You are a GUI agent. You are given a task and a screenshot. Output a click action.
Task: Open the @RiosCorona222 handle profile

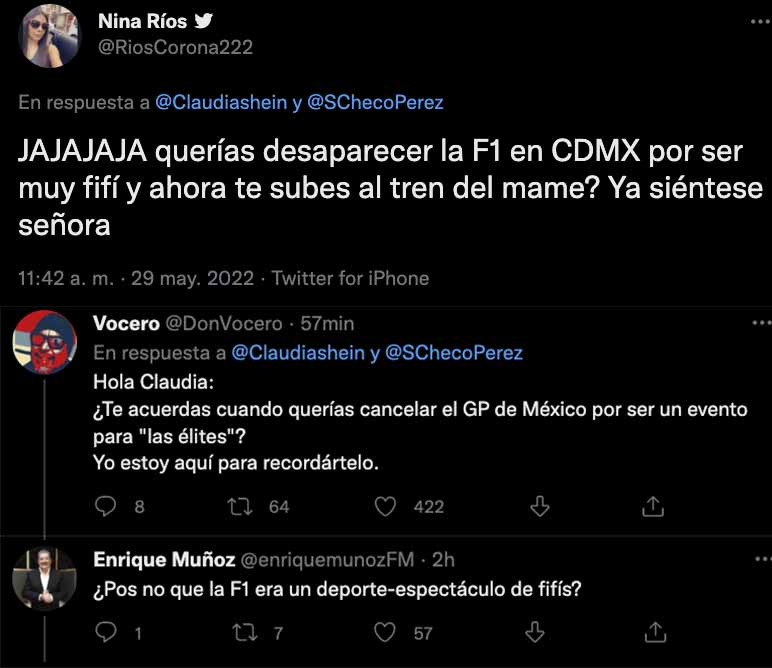click(x=176, y=47)
